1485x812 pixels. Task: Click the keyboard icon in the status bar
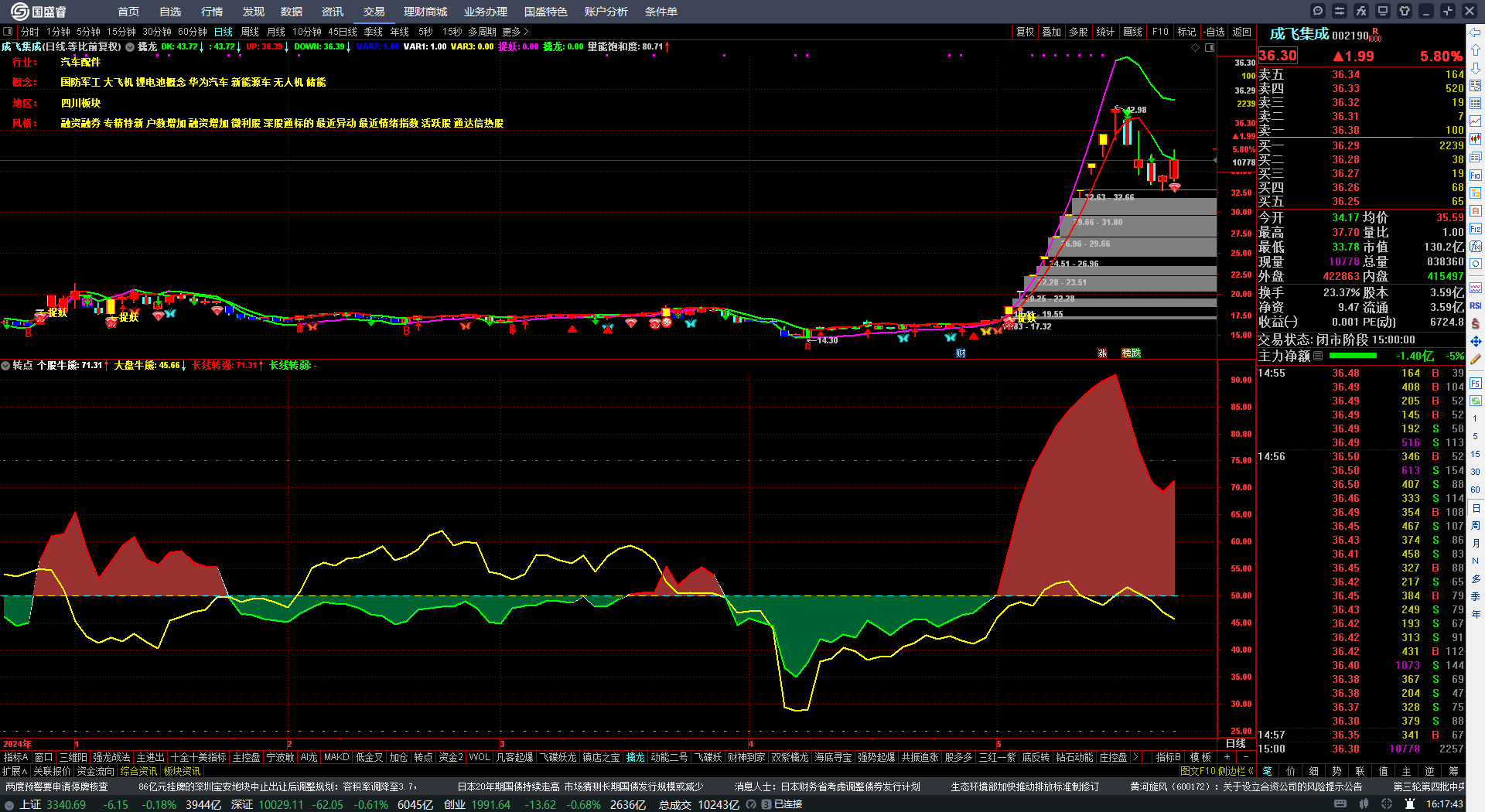pyautogui.click(x=1340, y=804)
